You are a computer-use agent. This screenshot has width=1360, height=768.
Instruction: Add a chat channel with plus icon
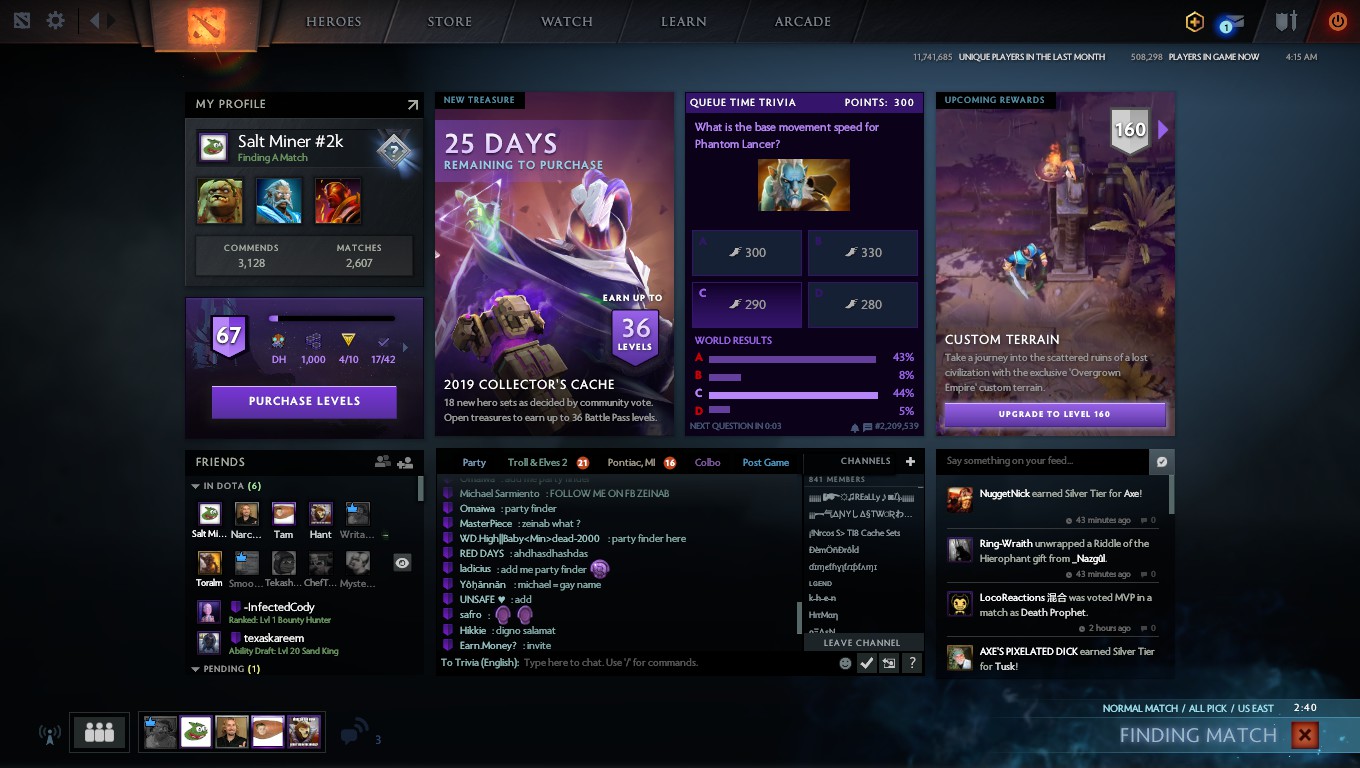pyautogui.click(x=910, y=461)
